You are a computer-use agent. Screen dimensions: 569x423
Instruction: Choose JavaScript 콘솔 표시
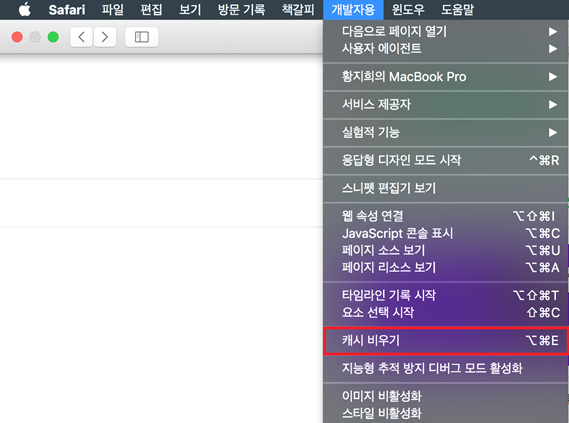[x=445, y=233]
